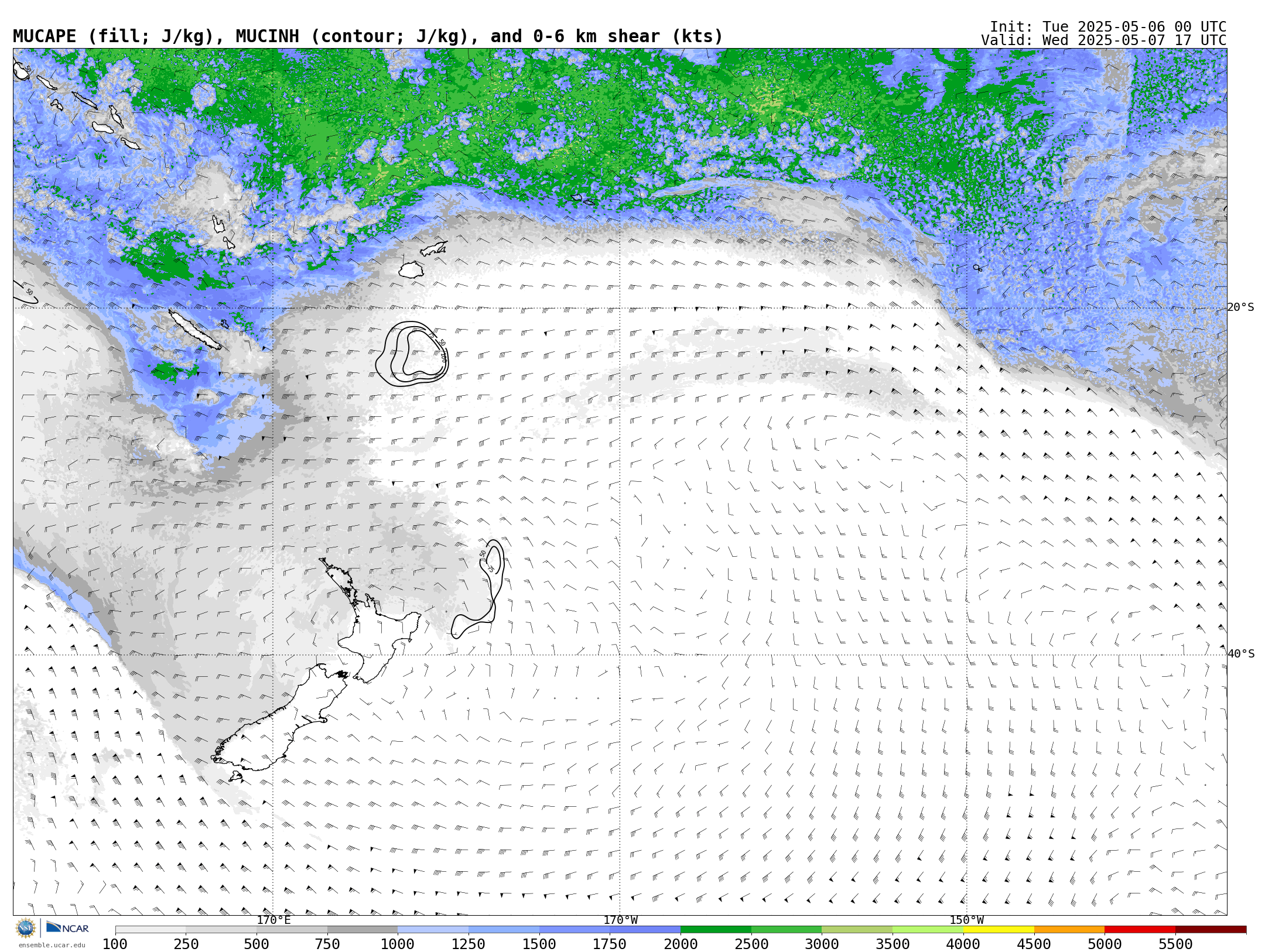1265x952 pixels.
Task: Select the medium green 2500–3000 colorbar swatch
Action: (x=787, y=930)
